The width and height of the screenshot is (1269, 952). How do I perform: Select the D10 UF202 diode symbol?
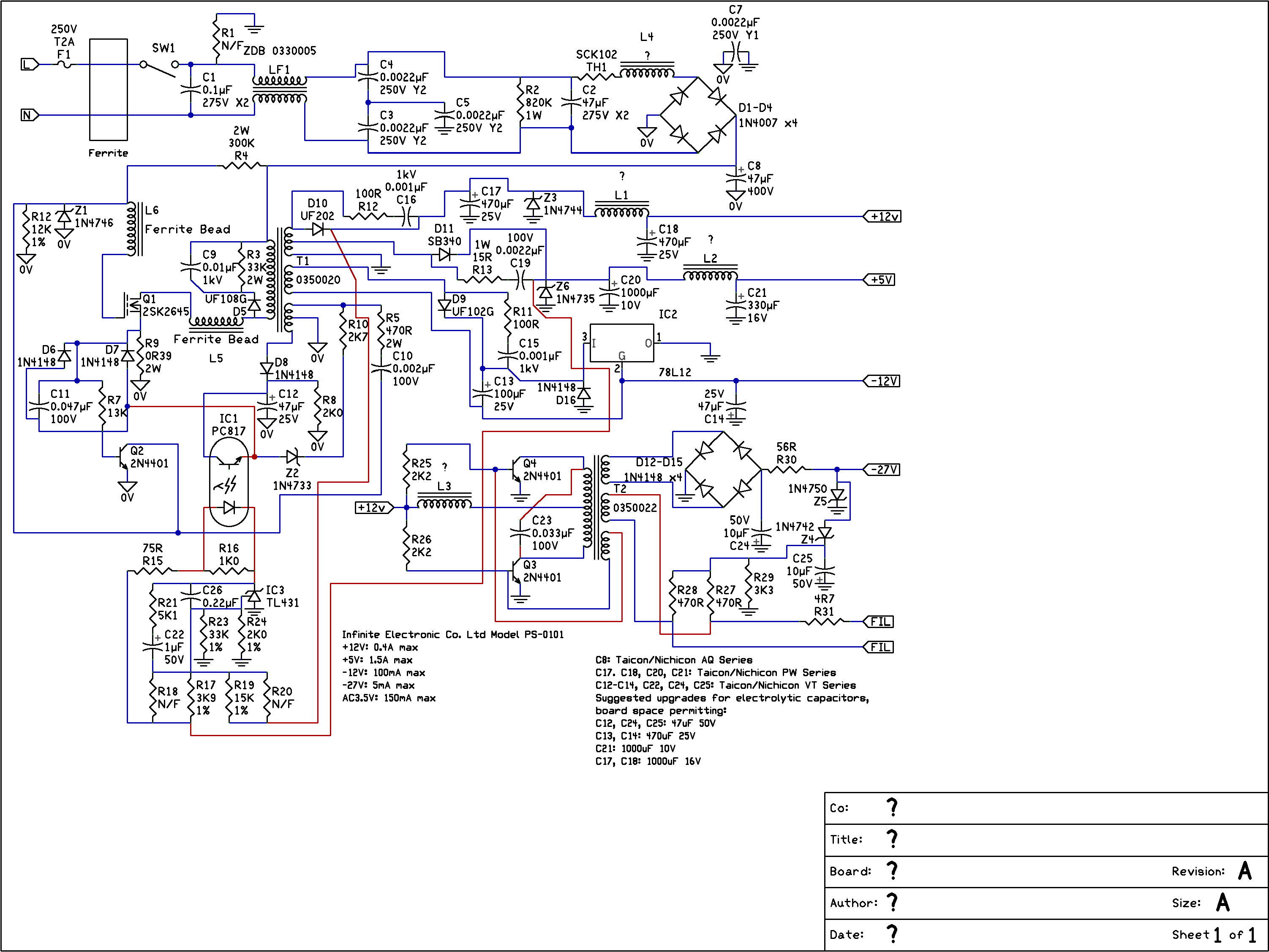(318, 229)
